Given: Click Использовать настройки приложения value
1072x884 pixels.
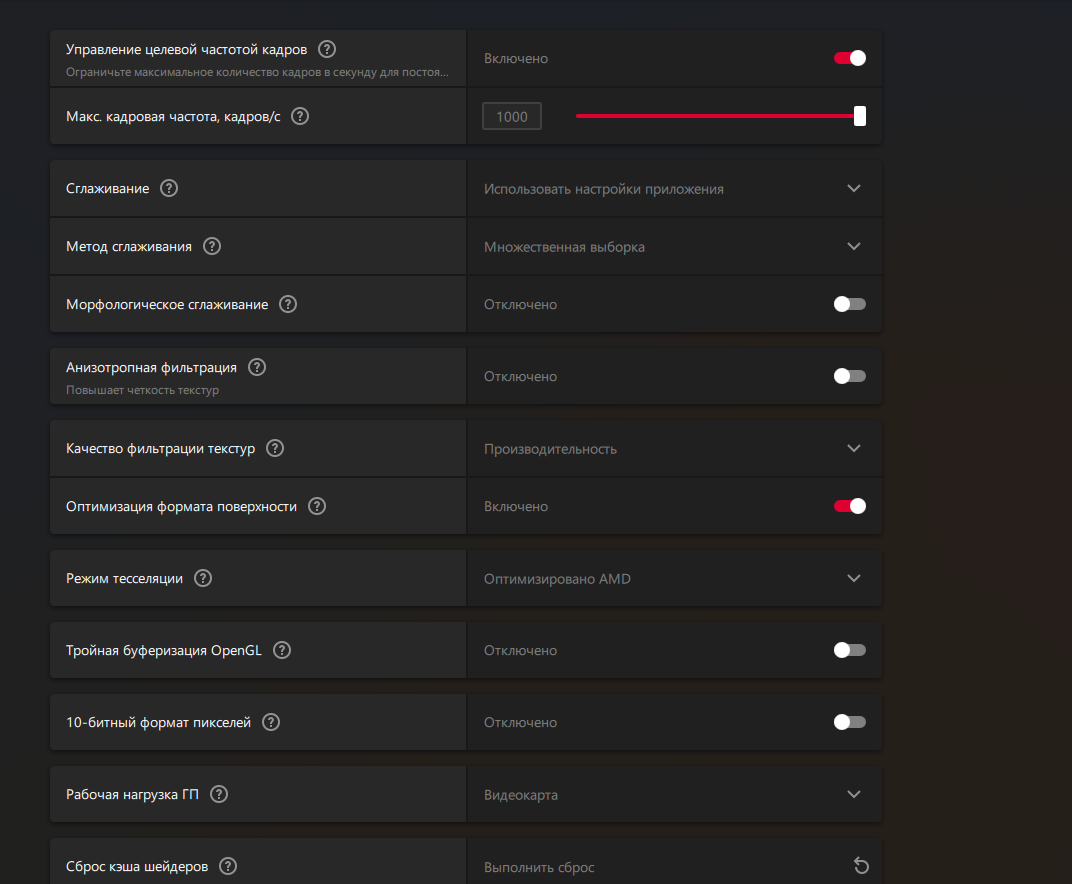Looking at the screenshot, I should pyautogui.click(x=604, y=189).
